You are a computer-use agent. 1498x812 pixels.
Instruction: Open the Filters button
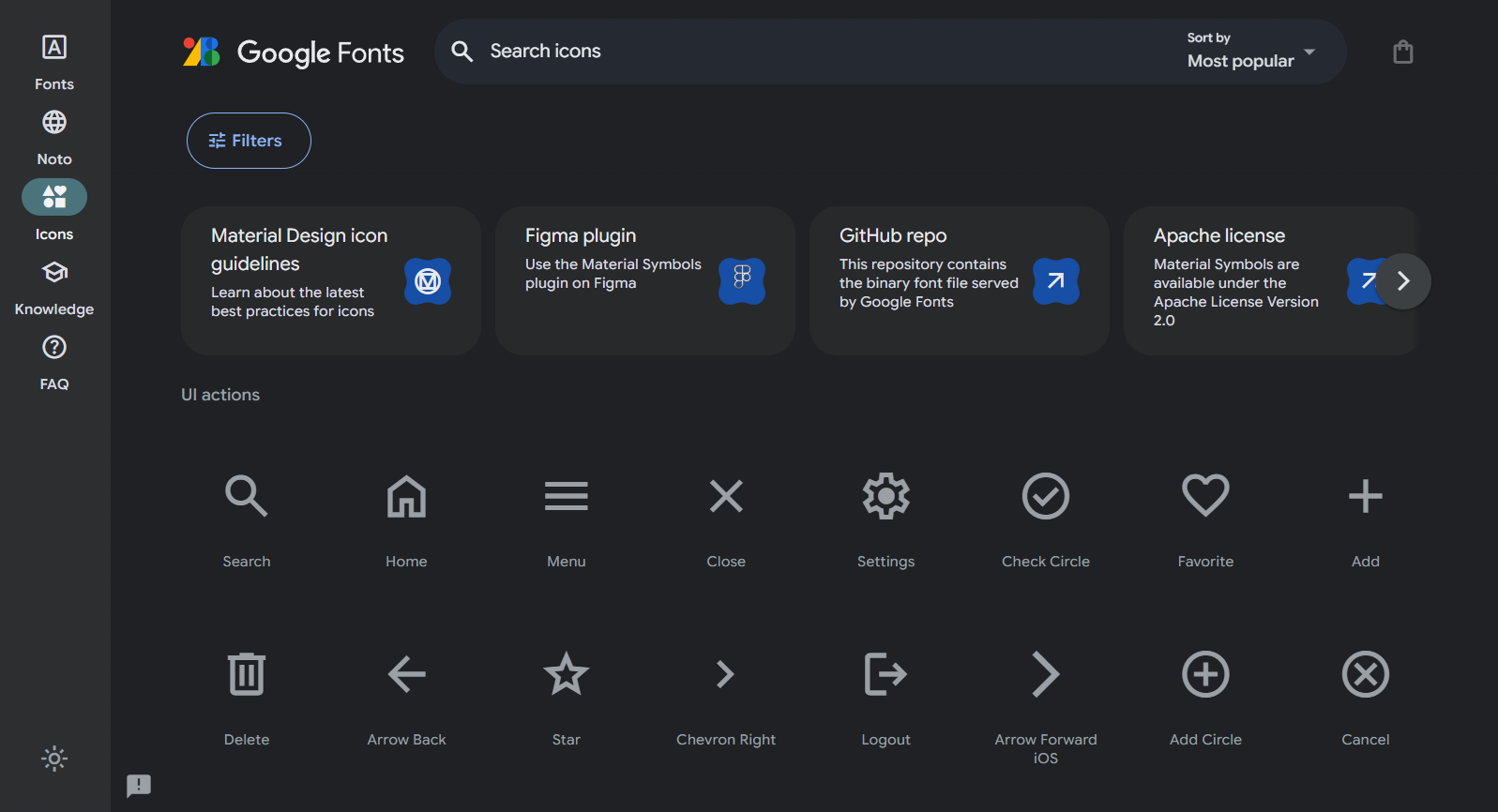coord(249,141)
